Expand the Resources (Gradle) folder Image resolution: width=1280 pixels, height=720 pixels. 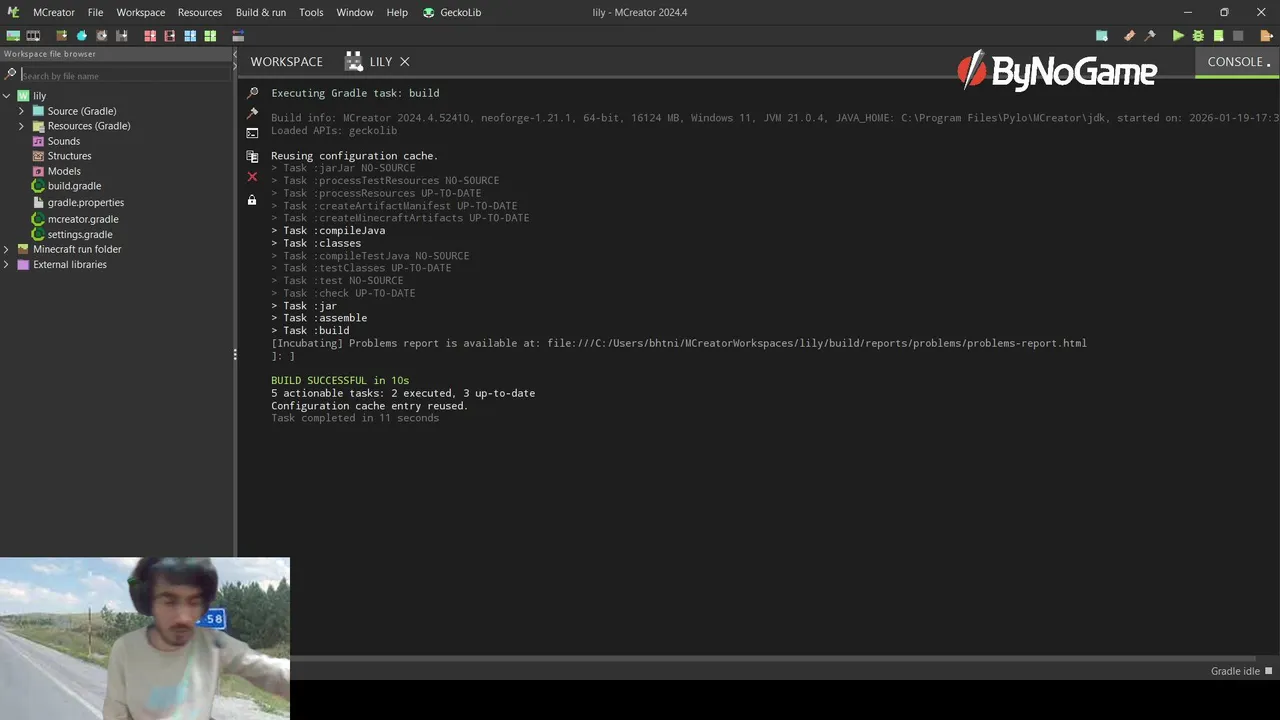(21, 126)
